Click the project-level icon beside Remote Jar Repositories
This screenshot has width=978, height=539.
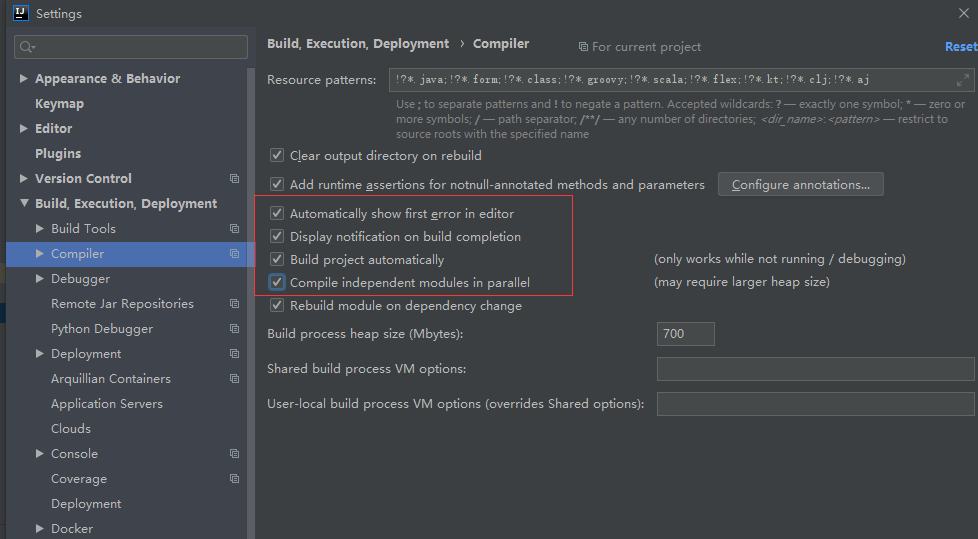point(235,304)
